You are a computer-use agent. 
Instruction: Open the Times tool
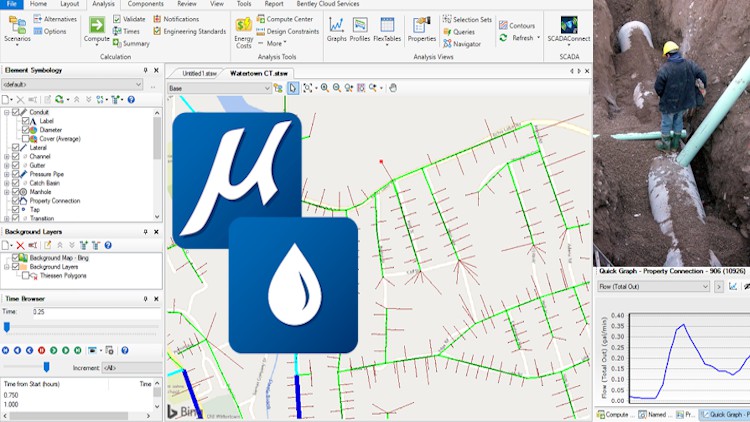(126, 31)
